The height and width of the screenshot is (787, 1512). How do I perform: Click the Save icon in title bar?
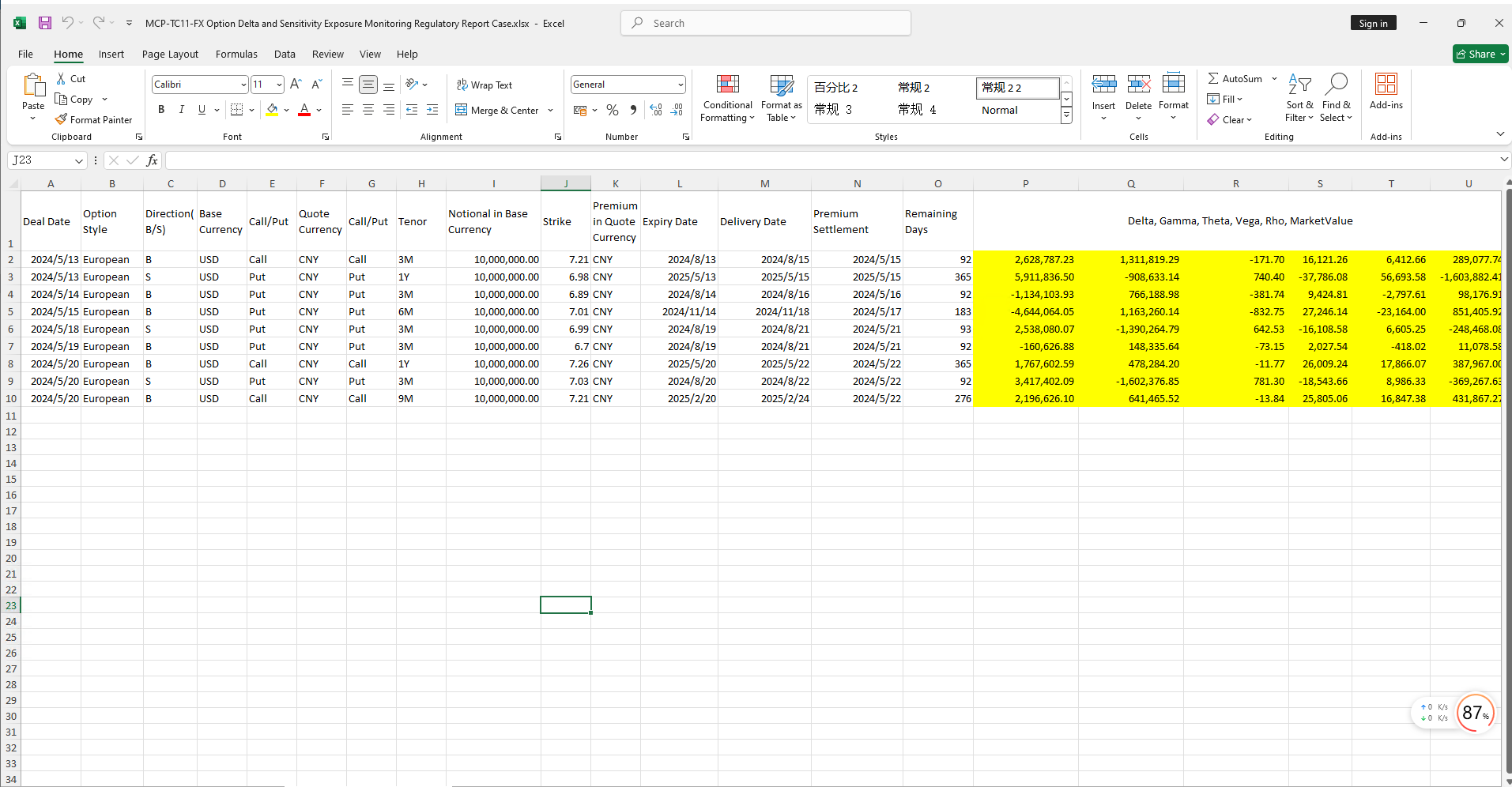point(45,23)
